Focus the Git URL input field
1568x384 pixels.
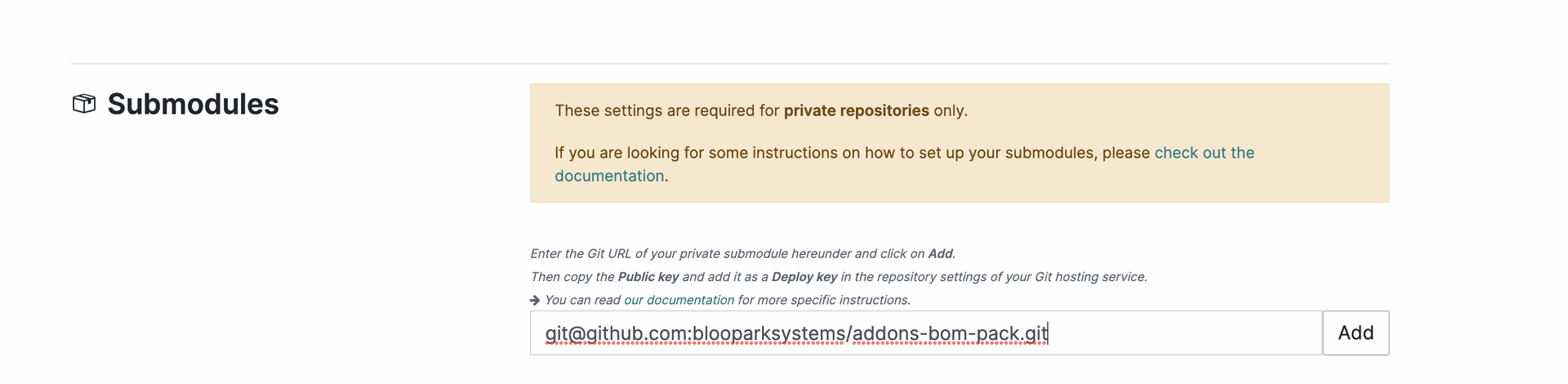926,333
